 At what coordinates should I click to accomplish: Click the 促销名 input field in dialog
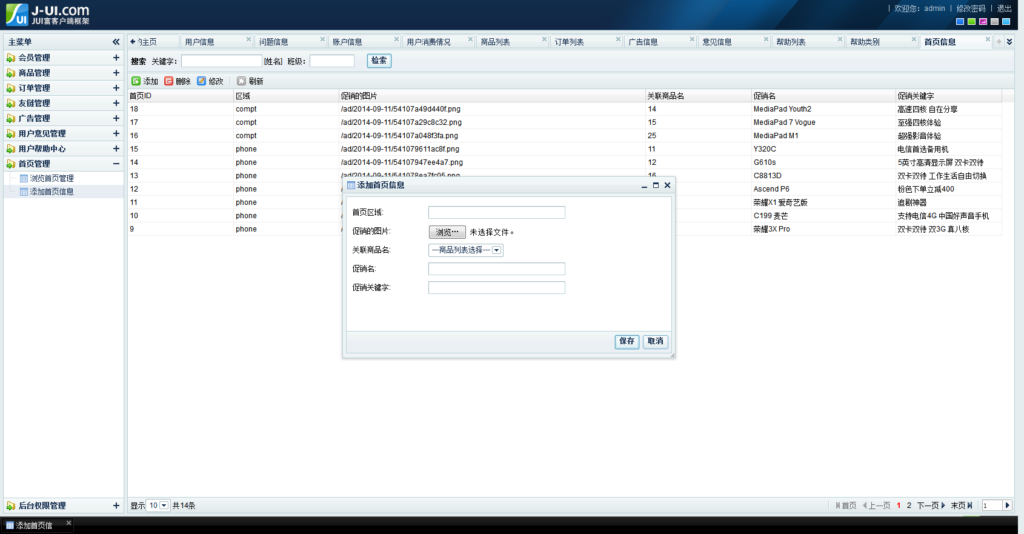(x=496, y=268)
